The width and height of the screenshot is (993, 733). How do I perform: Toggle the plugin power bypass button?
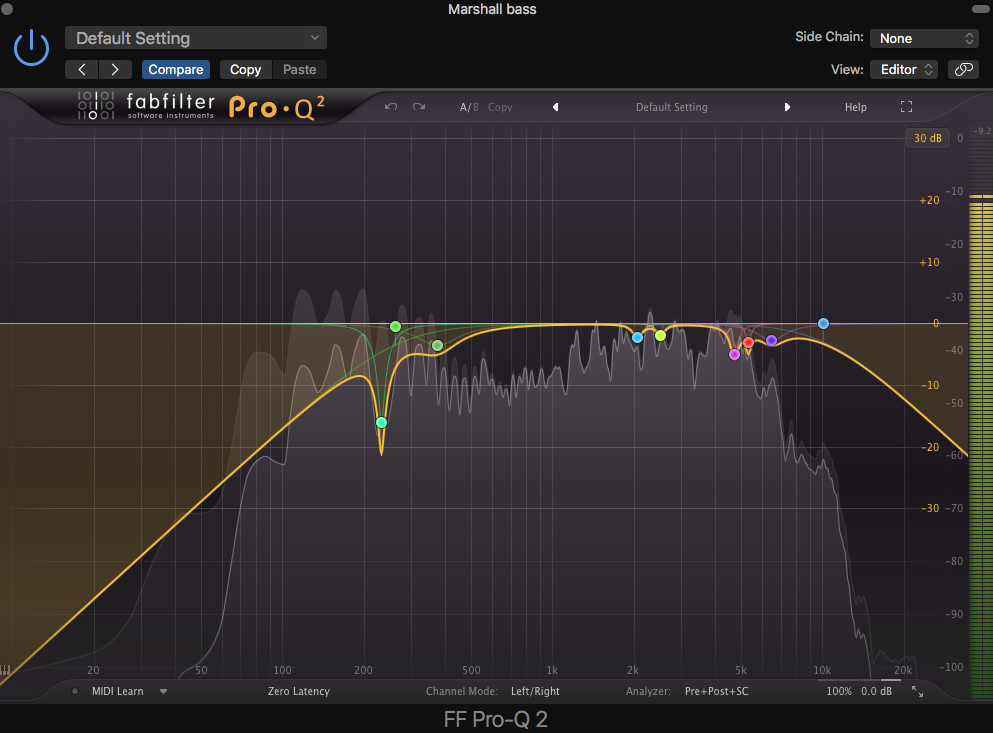click(x=31, y=49)
